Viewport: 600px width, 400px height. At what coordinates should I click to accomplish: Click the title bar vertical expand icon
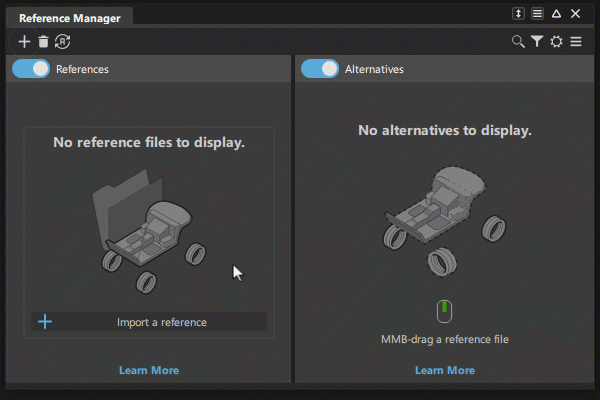click(518, 14)
